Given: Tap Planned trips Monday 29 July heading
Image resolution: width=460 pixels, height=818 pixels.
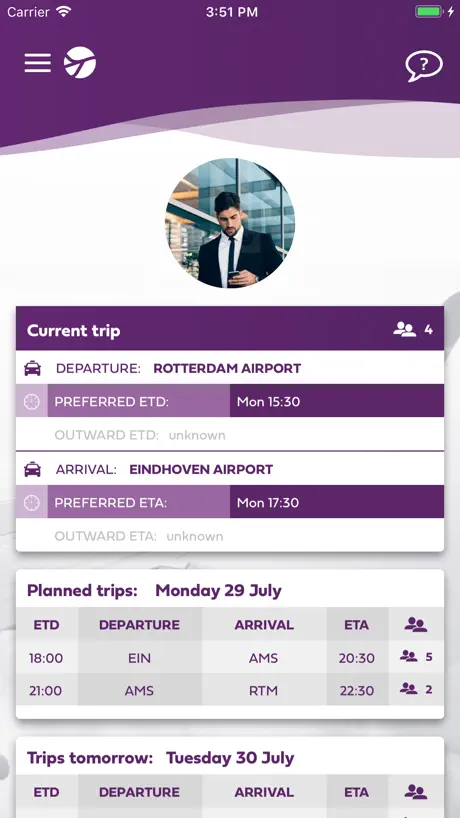Looking at the screenshot, I should click(x=154, y=591).
